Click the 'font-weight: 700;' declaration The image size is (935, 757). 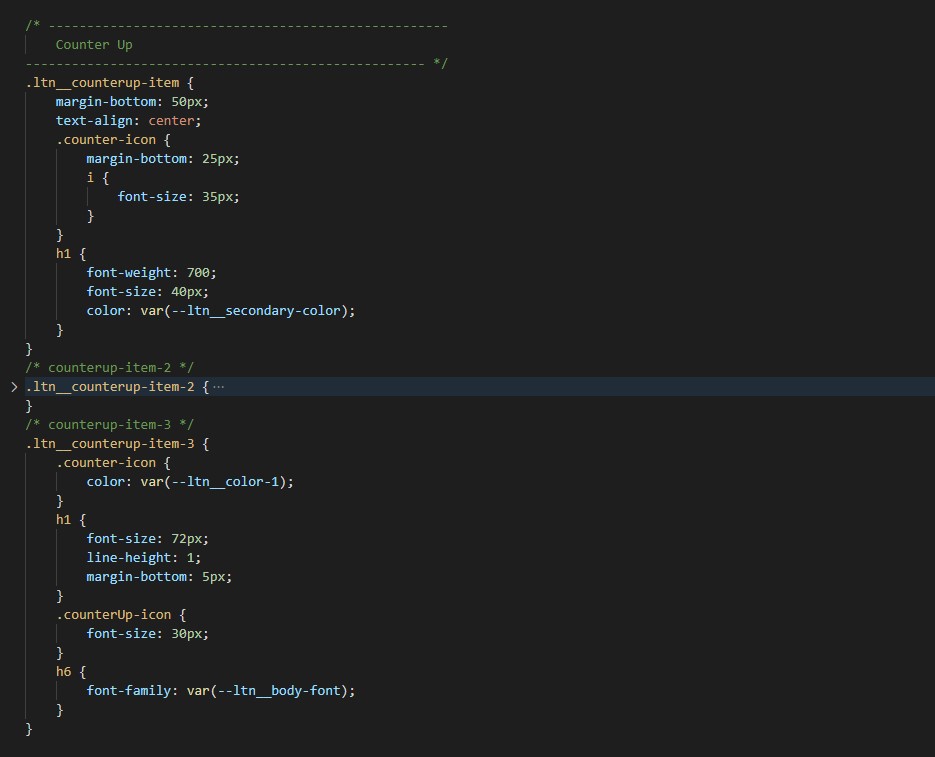[151, 273]
